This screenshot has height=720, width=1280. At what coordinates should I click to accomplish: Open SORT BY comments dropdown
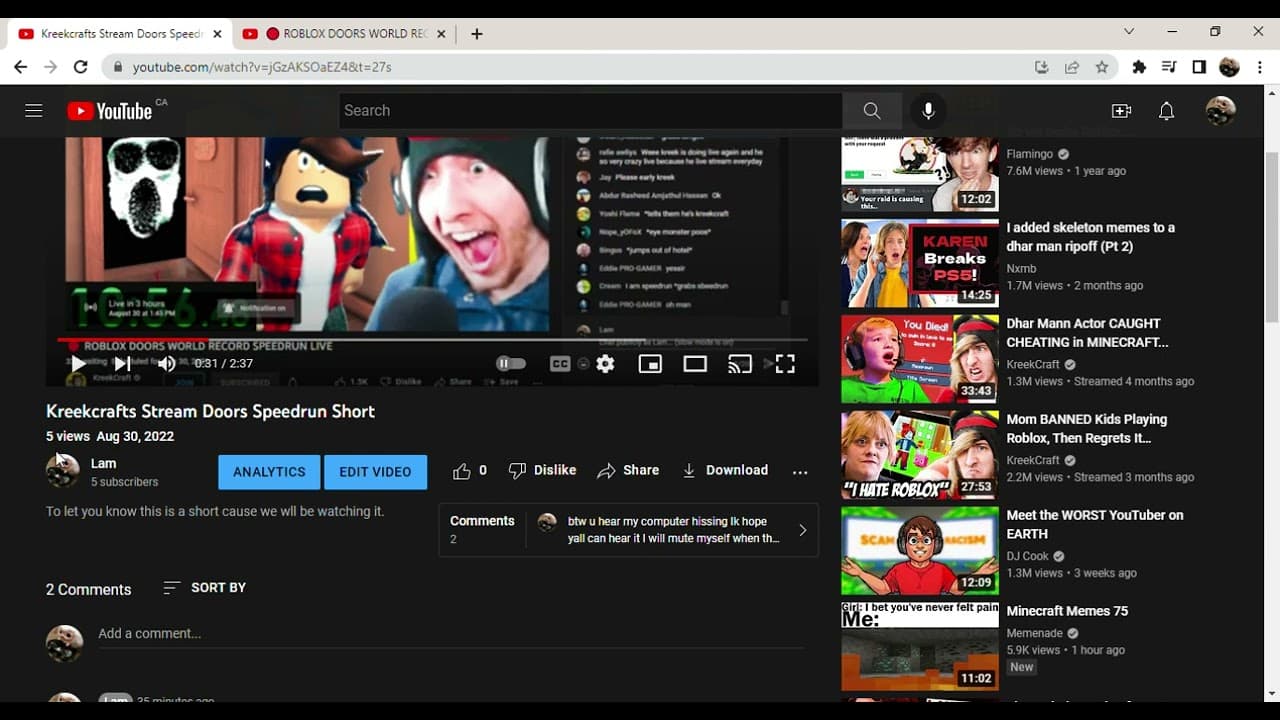[x=204, y=588]
